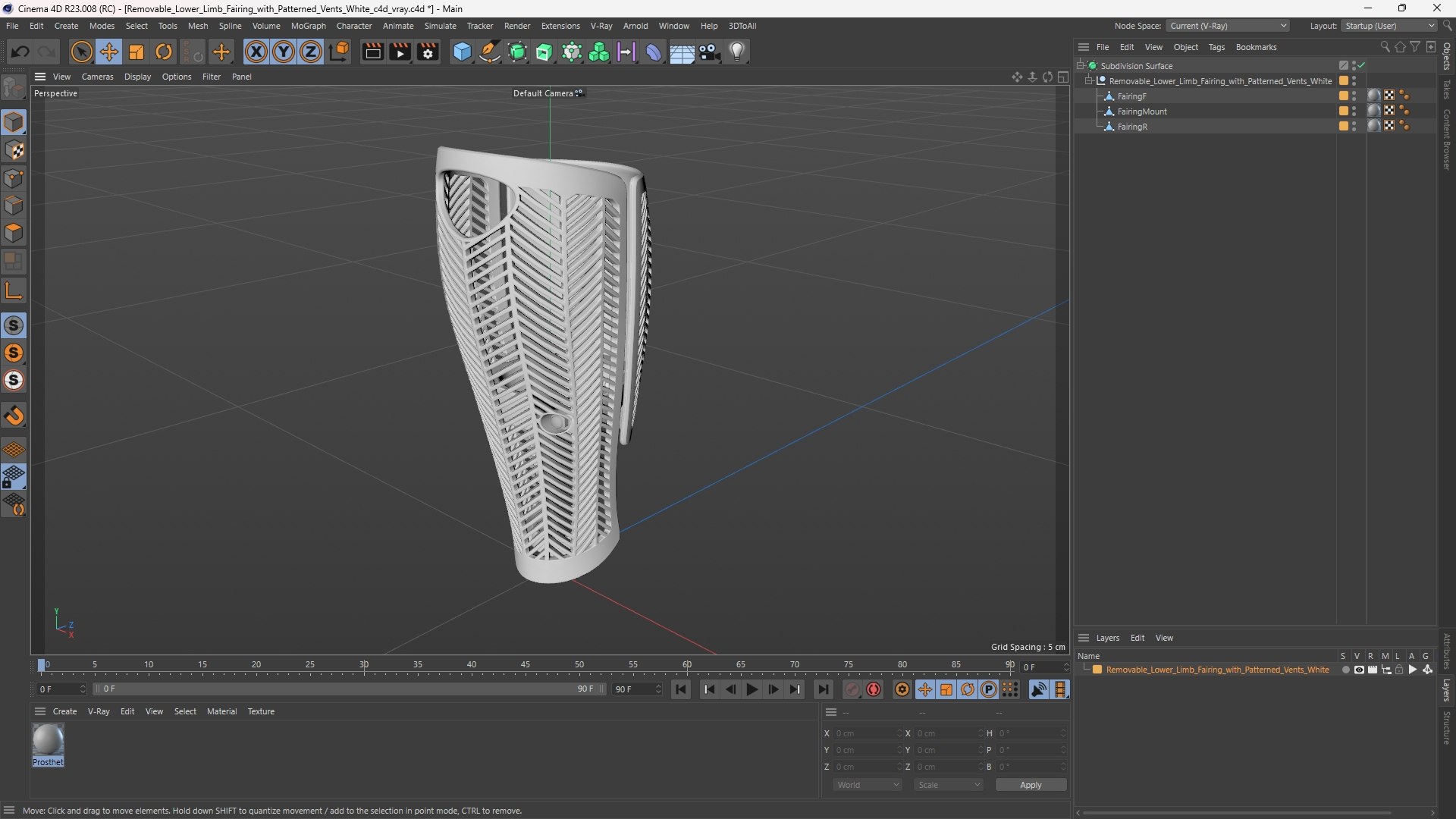1456x819 pixels.
Task: Collapse Removable_Lower_Limb_Fairing null object
Action: click(1089, 80)
